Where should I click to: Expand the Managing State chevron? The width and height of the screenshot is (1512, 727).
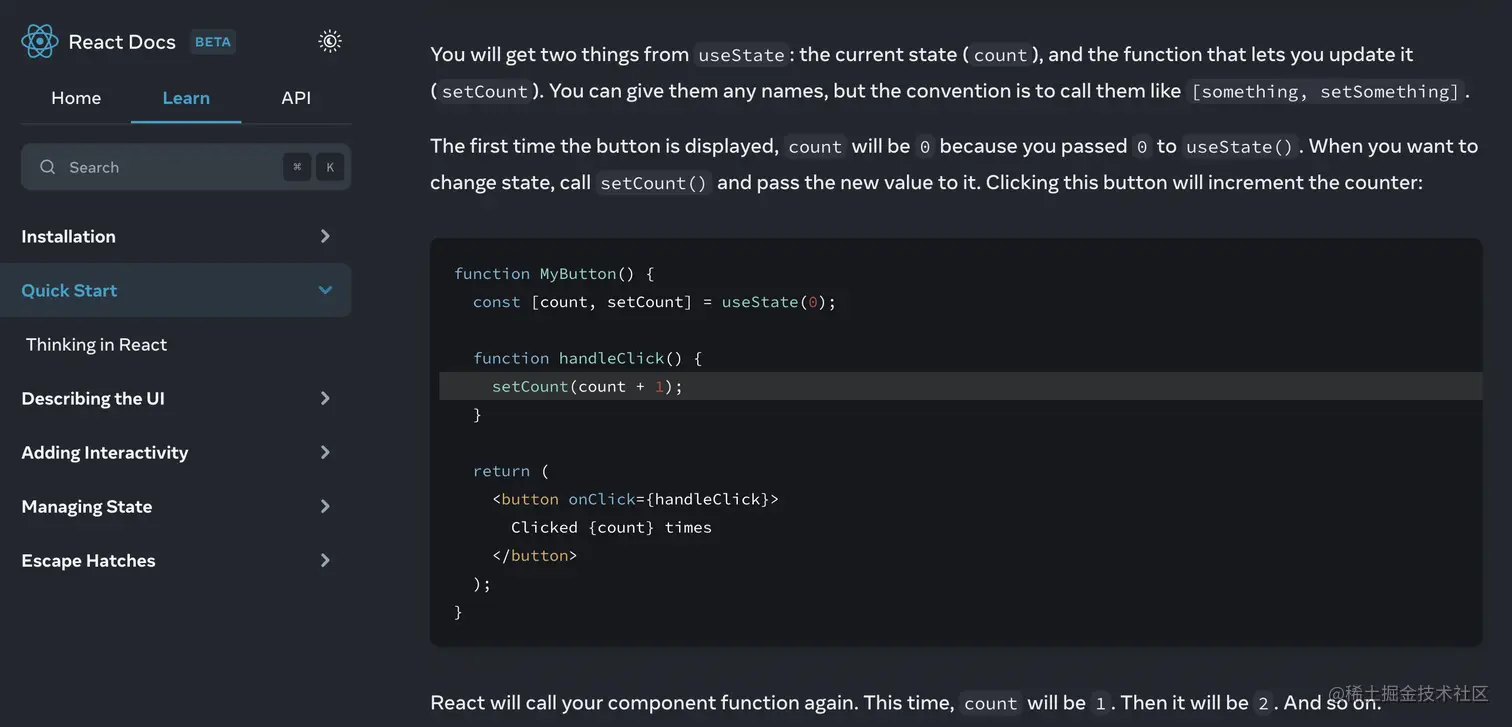325,506
